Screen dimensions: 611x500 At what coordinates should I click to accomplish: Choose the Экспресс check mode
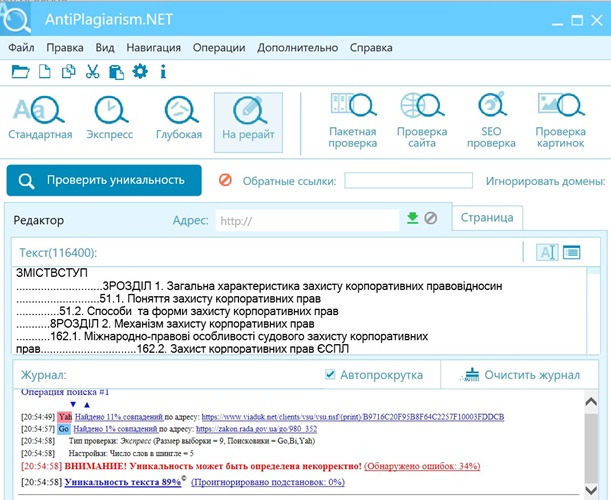110,119
